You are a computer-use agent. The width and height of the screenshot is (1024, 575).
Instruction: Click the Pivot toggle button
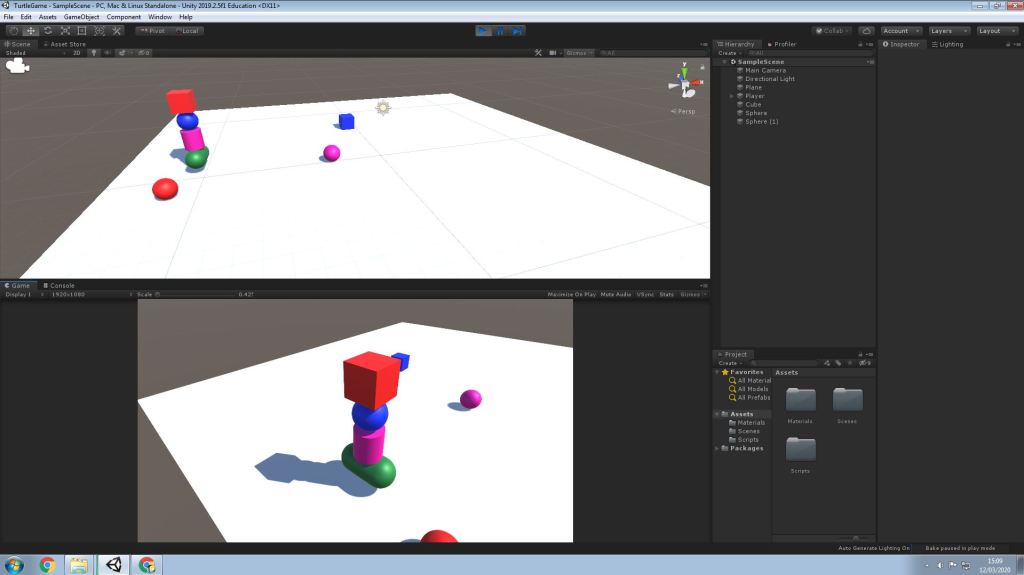tap(152, 31)
